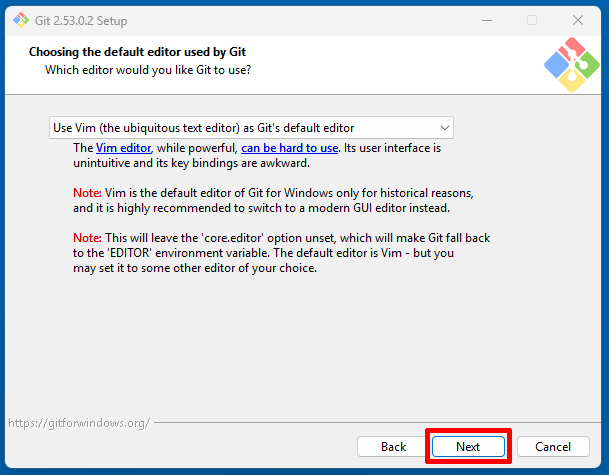
Task: Click the 'Which editor would you like' subtitle
Action: (x=148, y=71)
